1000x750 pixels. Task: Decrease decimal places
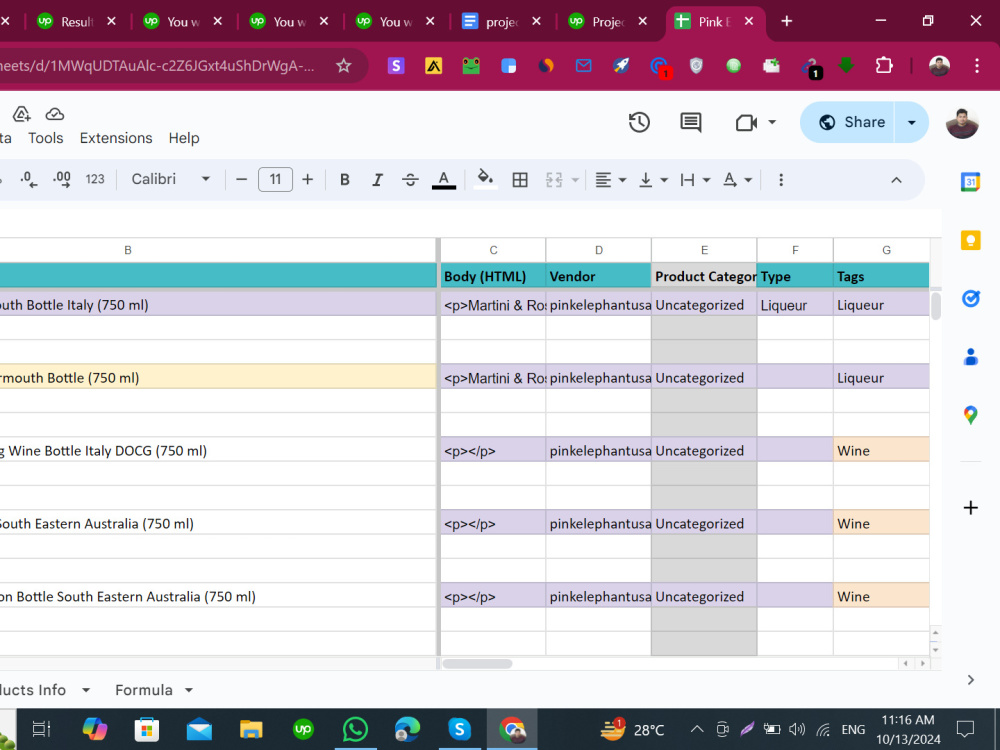point(28,180)
